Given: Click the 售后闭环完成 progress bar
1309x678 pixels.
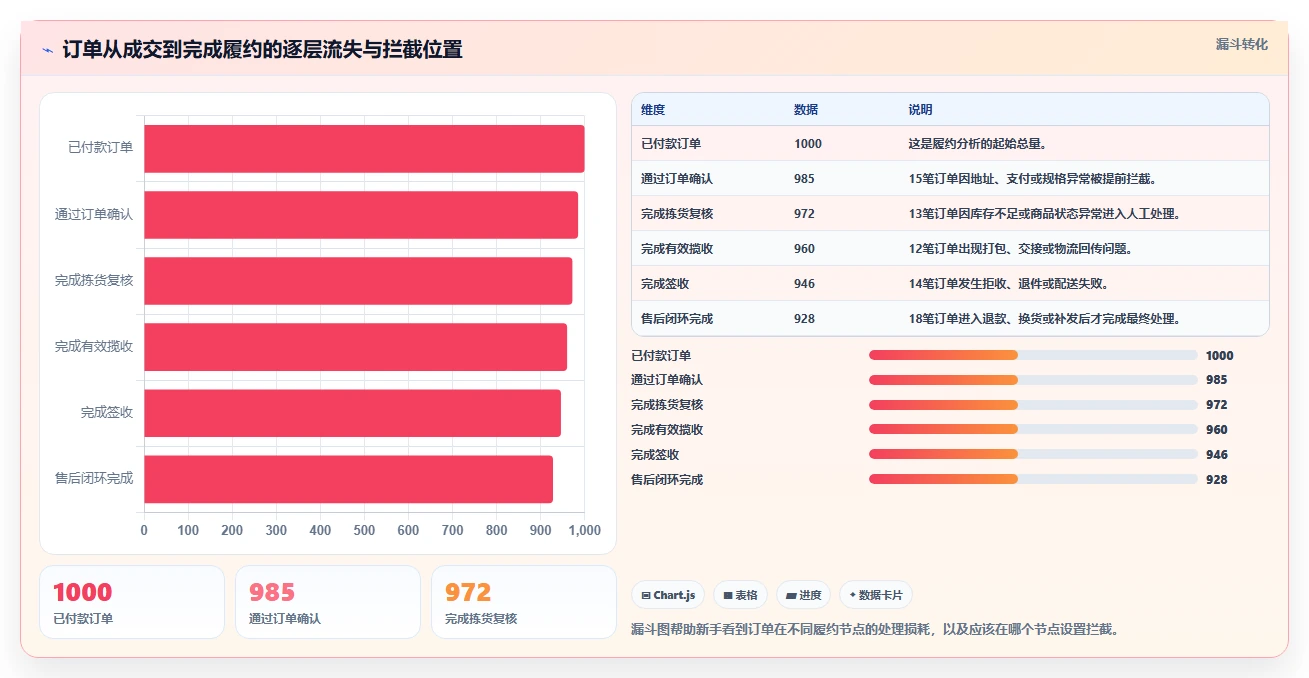Looking at the screenshot, I should (x=1033, y=480).
